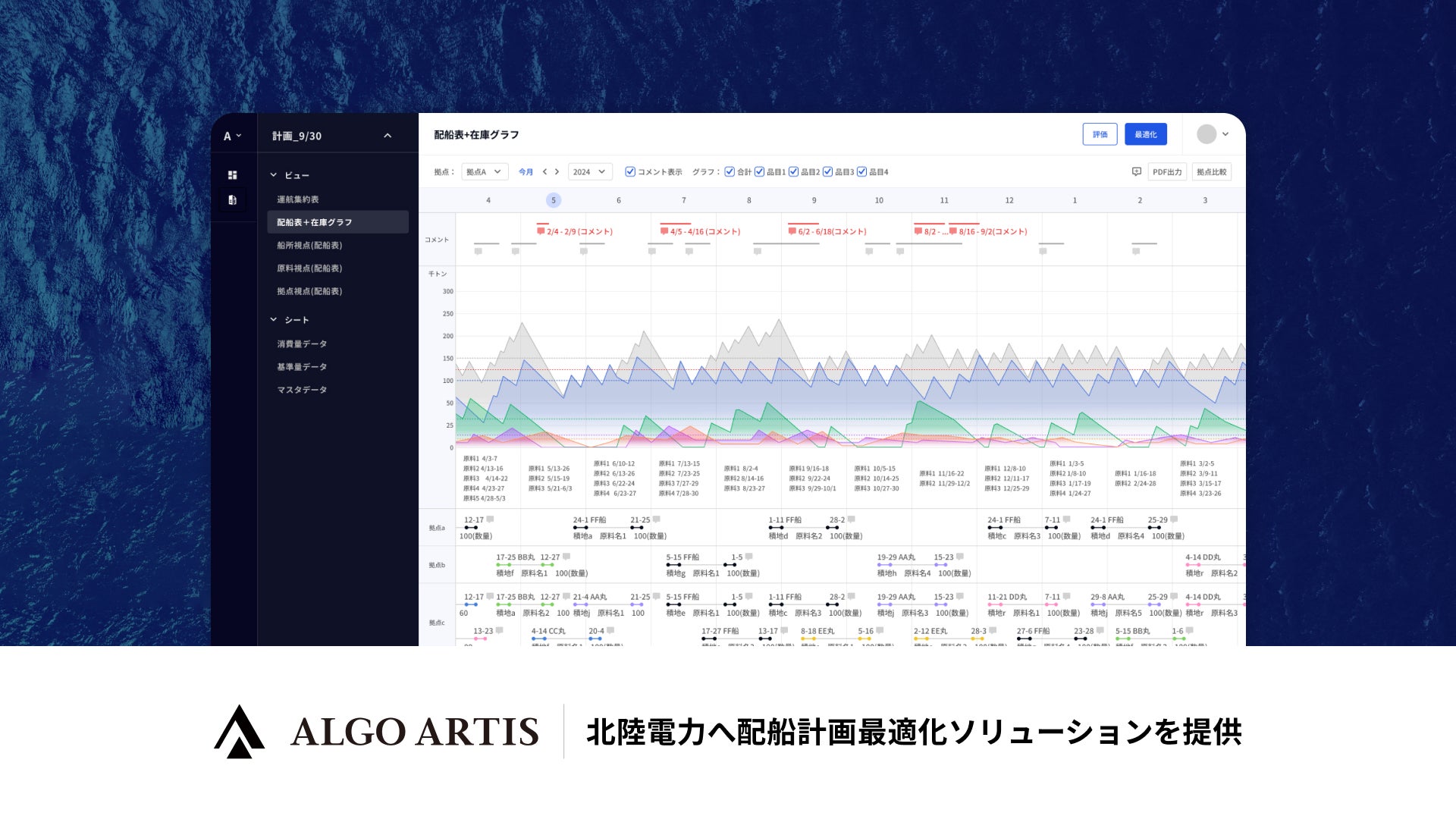Open the red 6/2 - 6/18 comment marker
This screenshot has width=1456, height=819.
(x=827, y=231)
